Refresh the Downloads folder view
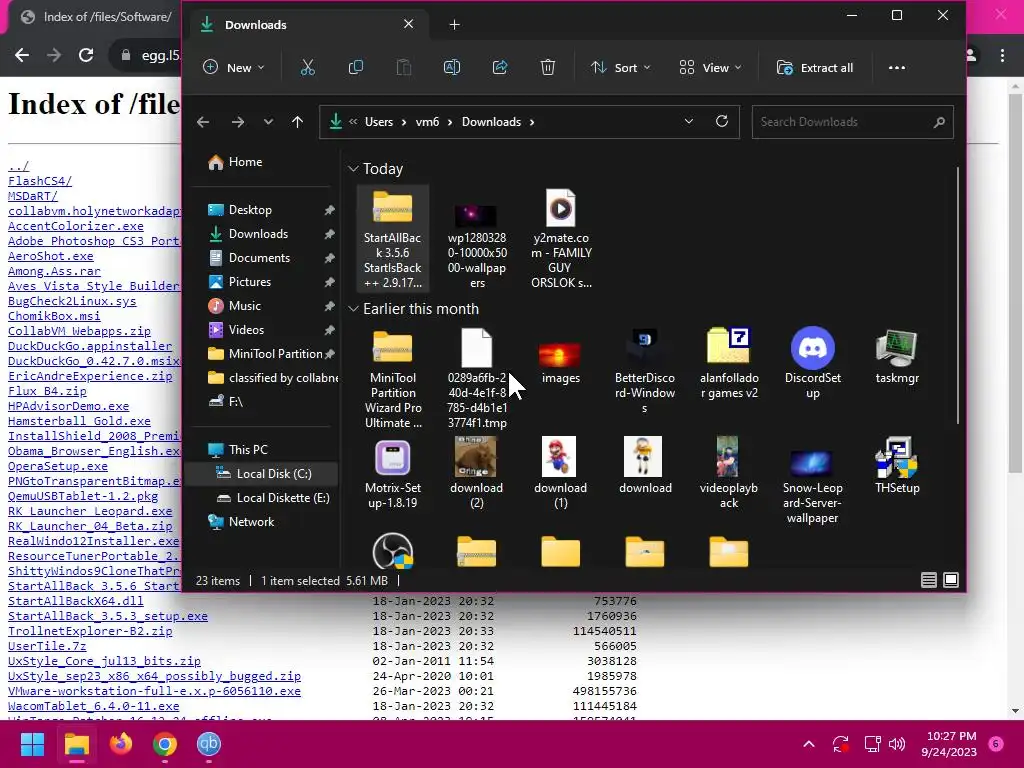This screenshot has height=768, width=1024. coord(722,121)
